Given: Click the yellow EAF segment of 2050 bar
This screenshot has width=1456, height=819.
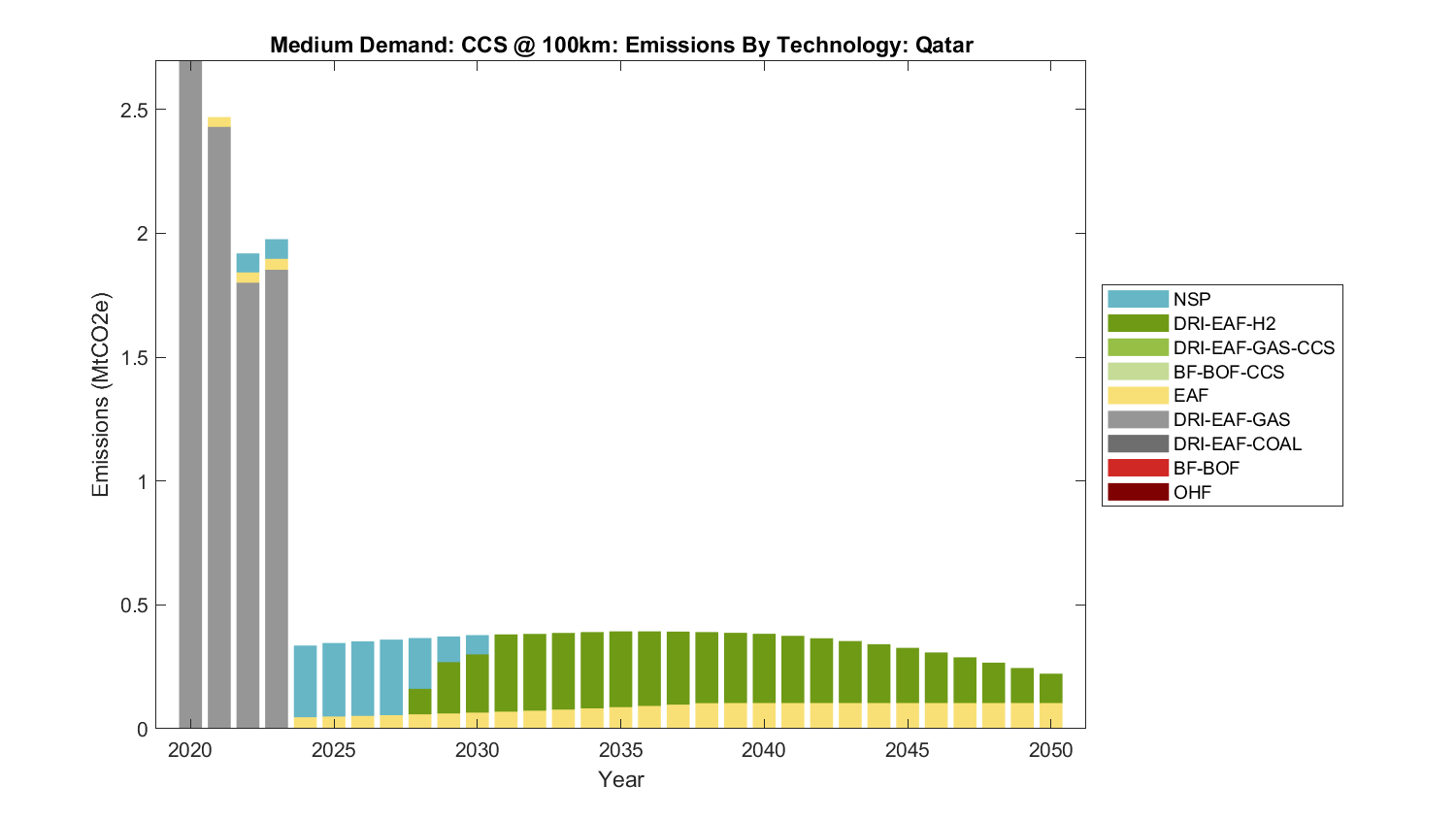Looking at the screenshot, I should [1050, 715].
